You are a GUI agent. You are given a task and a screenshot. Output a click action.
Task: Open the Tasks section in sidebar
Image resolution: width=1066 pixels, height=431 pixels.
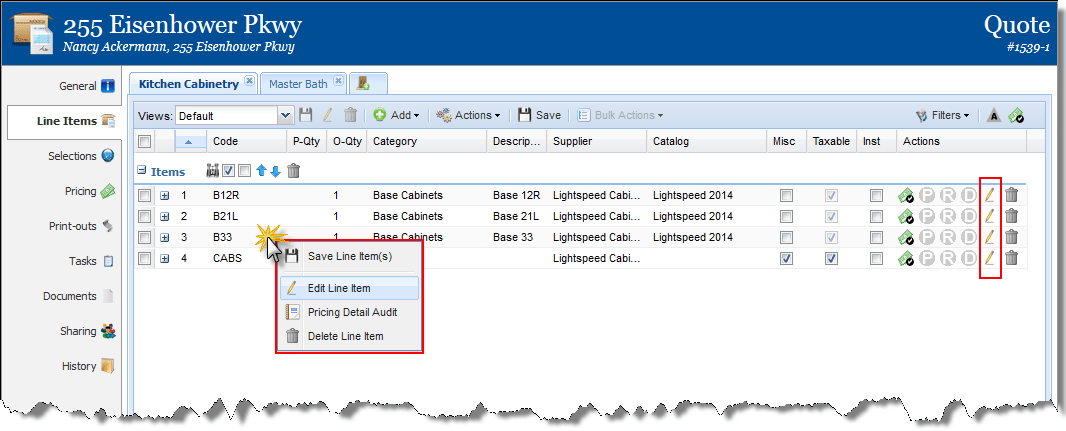click(91, 261)
